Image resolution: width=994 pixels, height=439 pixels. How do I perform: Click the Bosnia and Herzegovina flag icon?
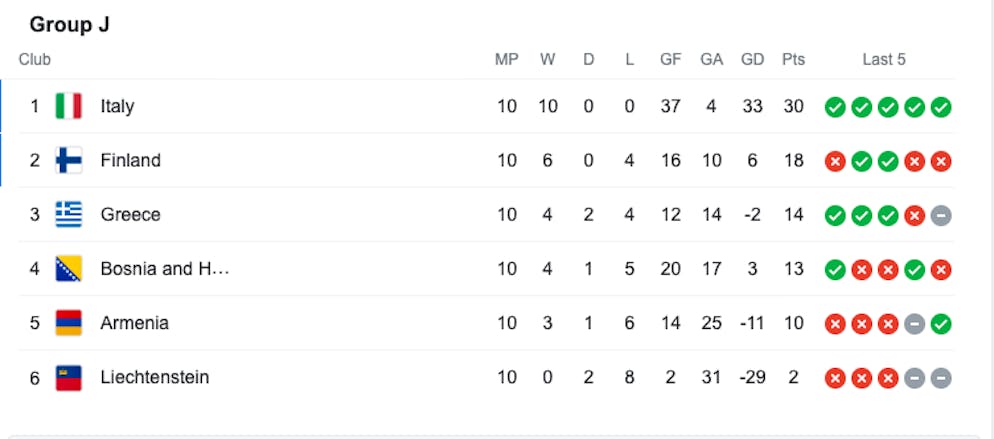tap(68, 269)
